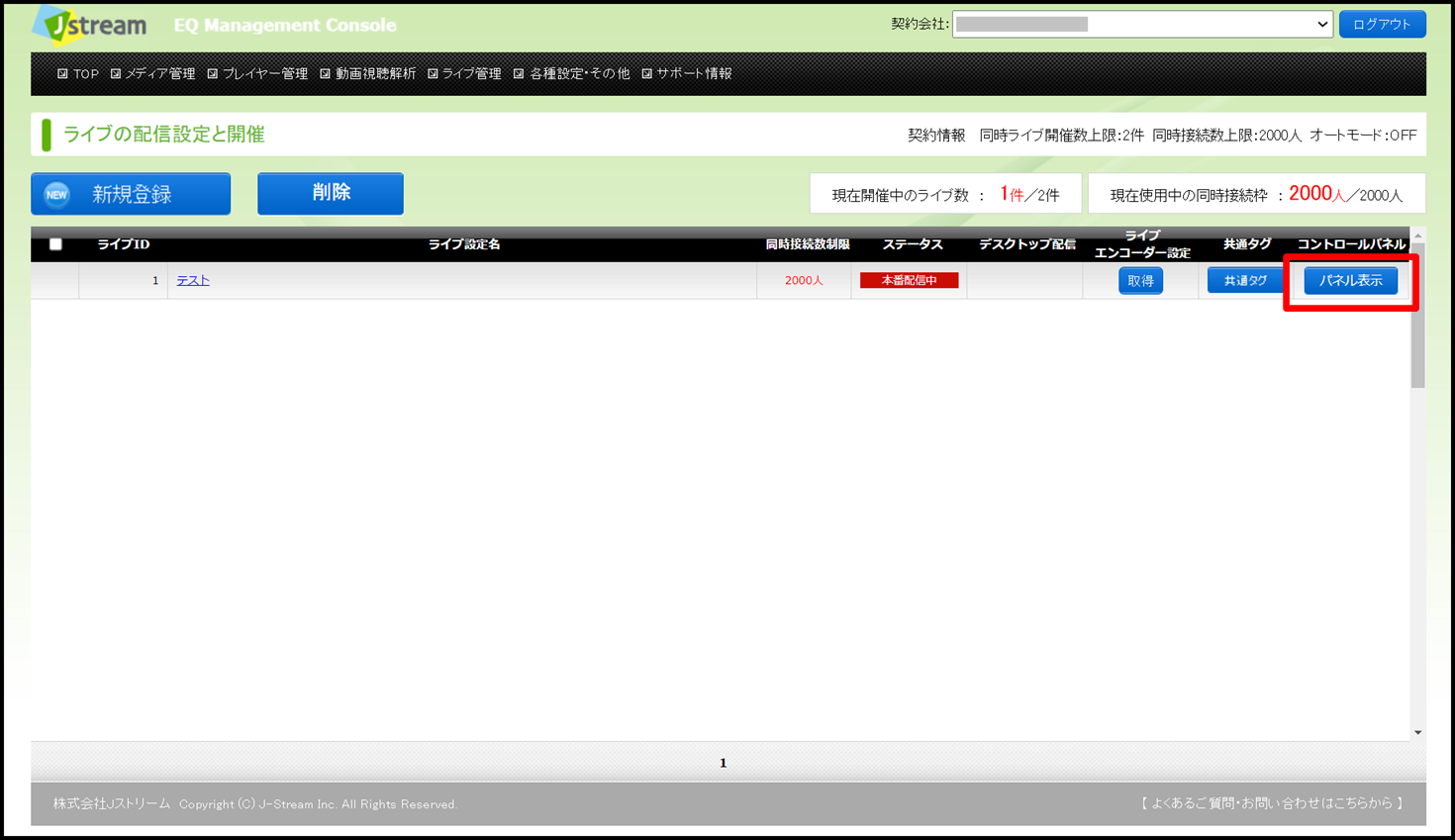Click the ライブの配信設定と開催 page title
1455x840 pixels.
[x=164, y=135]
